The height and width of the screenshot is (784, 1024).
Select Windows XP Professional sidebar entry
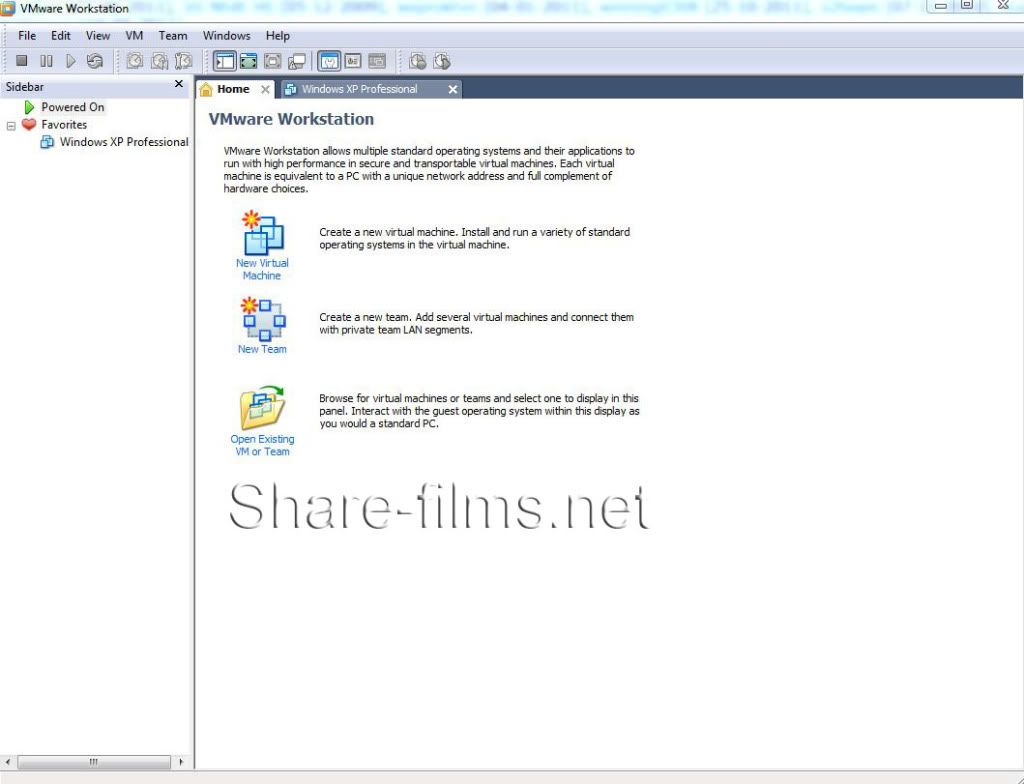pyautogui.click(x=123, y=142)
